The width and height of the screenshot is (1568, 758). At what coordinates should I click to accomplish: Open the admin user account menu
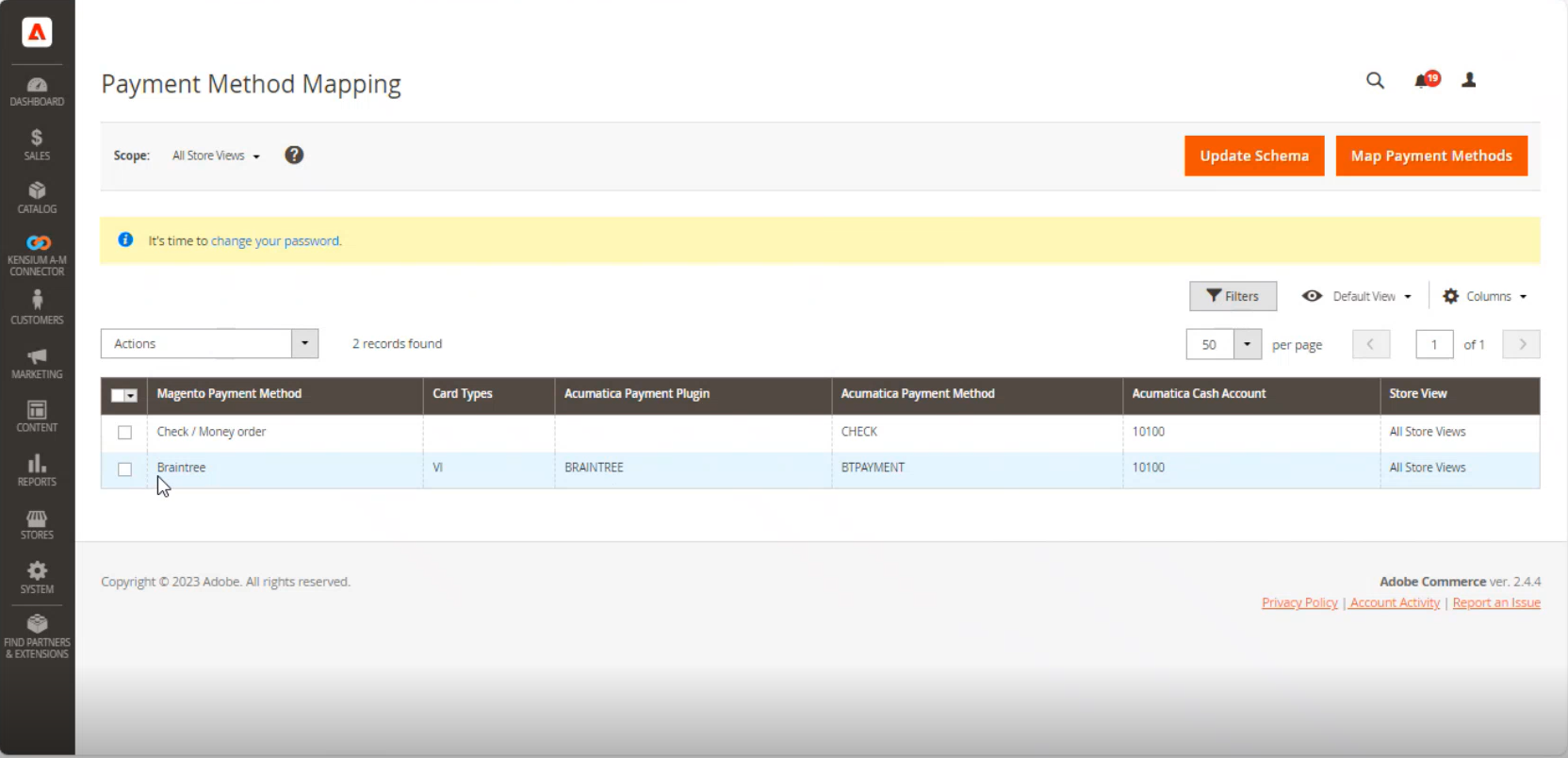tap(1469, 80)
